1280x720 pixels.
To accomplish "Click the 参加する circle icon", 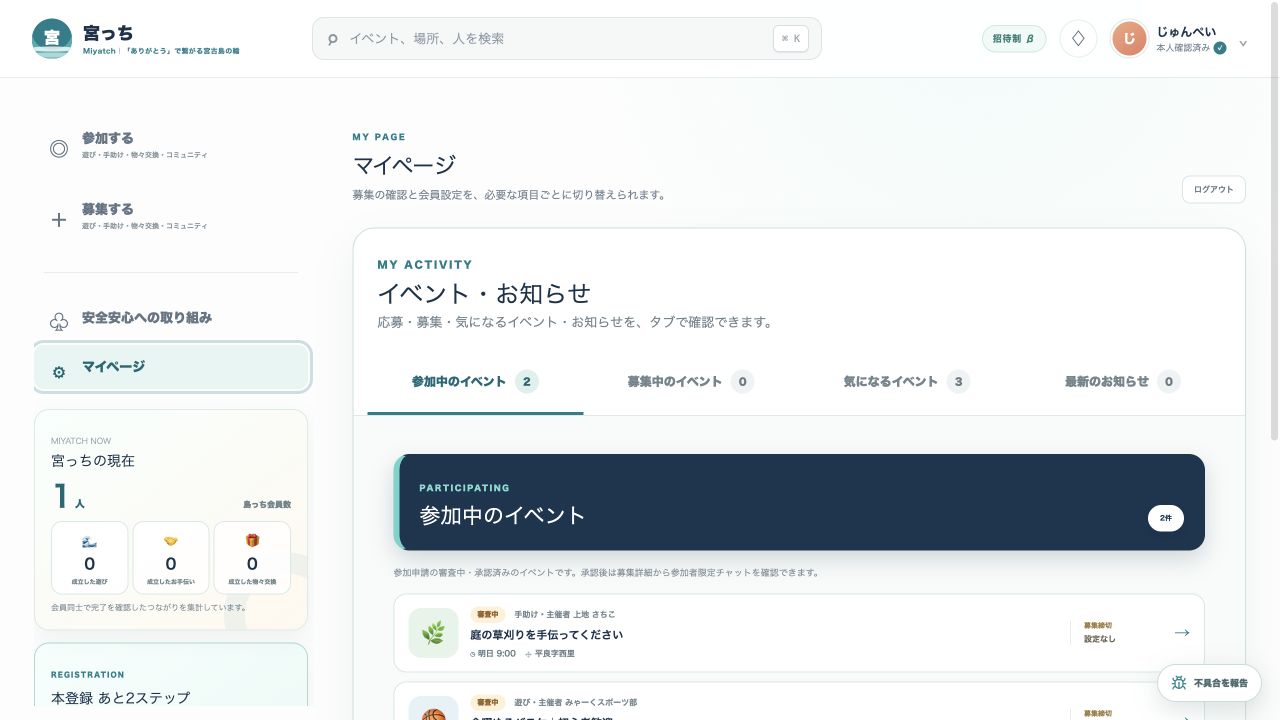I will click(59, 149).
